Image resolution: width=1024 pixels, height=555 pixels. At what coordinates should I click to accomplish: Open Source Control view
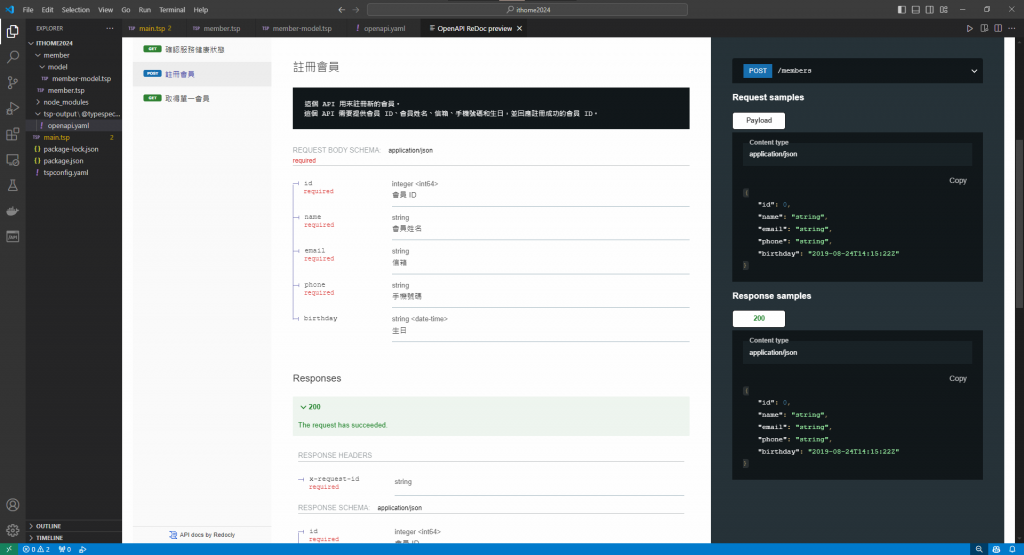point(12,82)
